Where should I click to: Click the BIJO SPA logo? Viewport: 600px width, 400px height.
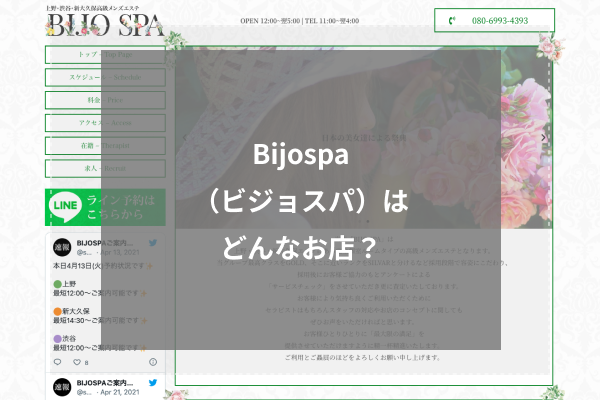pos(105,25)
